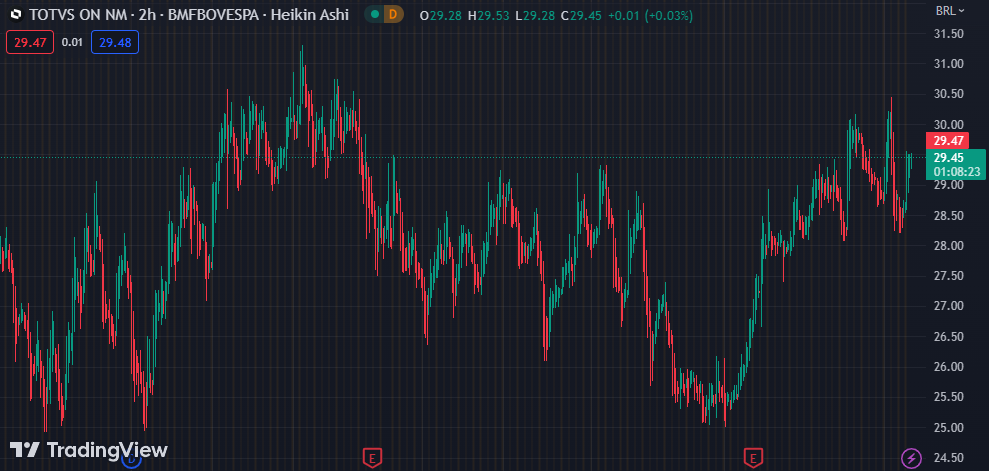Click the blue 29.48 buy price button
The image size is (989, 471).
pos(115,42)
